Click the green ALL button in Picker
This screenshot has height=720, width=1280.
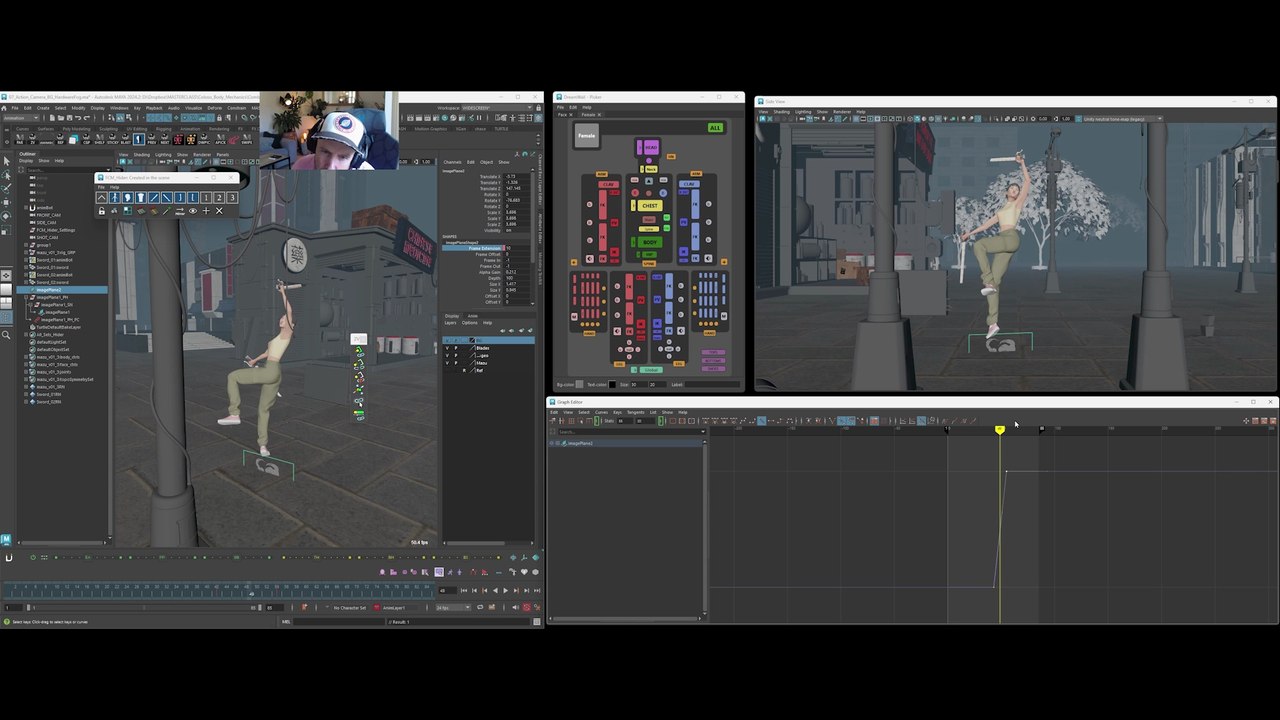tap(715, 128)
